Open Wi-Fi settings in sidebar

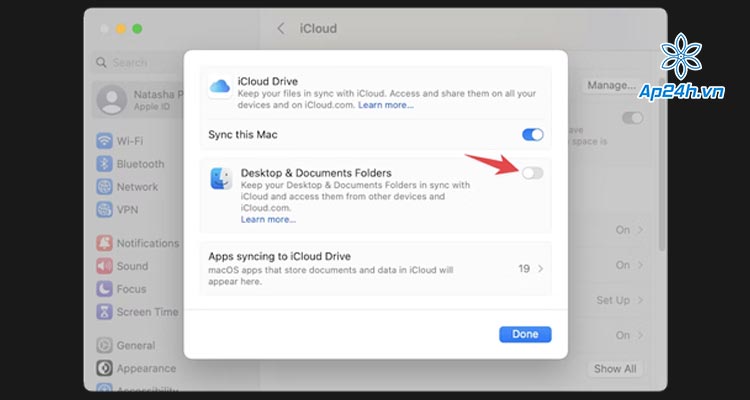(120, 141)
